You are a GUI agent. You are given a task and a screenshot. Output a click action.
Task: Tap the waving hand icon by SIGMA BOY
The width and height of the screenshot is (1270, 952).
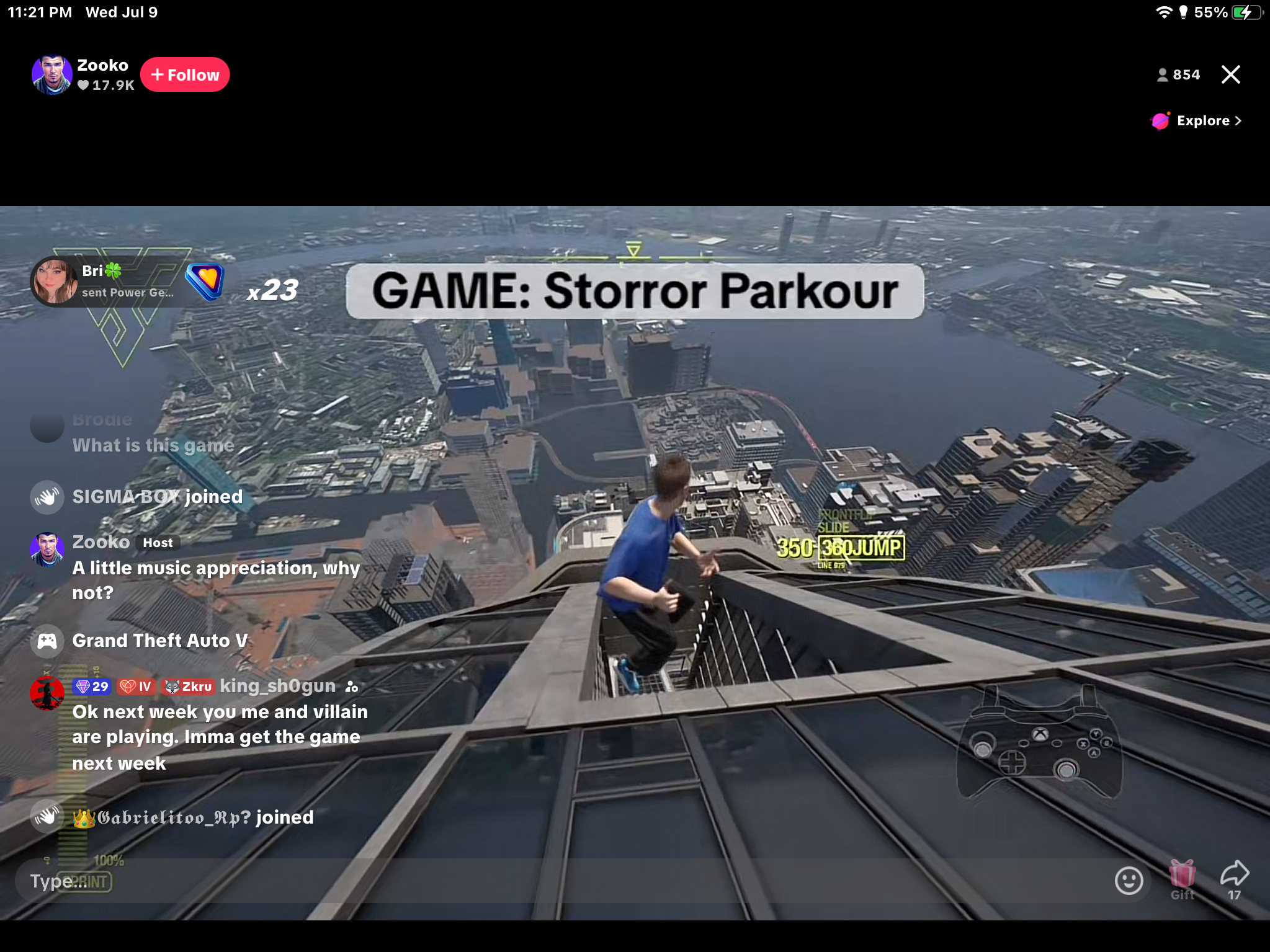(x=47, y=497)
